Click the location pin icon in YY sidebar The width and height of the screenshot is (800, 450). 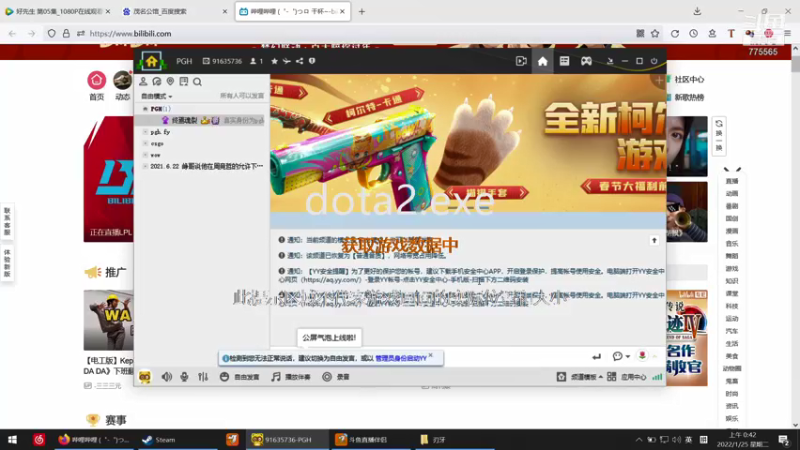(x=170, y=82)
